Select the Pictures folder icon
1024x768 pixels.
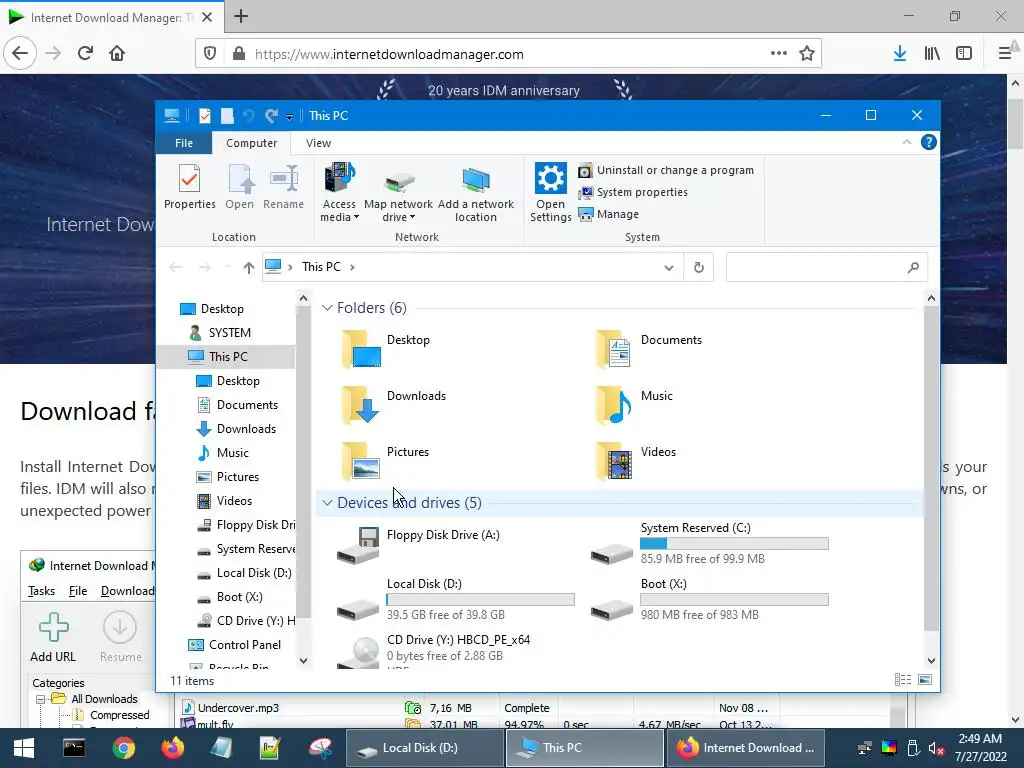(x=360, y=460)
